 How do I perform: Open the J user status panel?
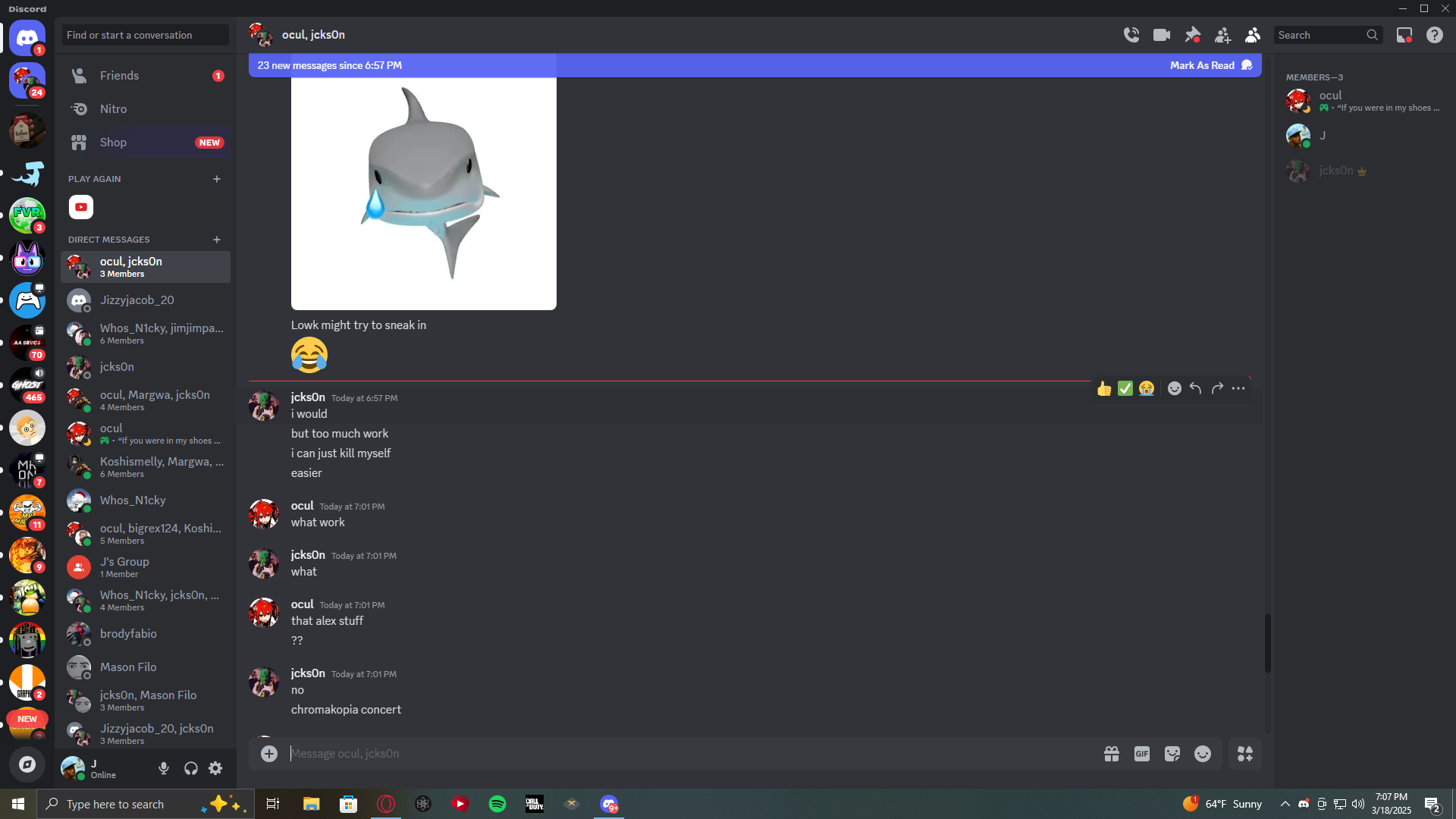pos(106,768)
